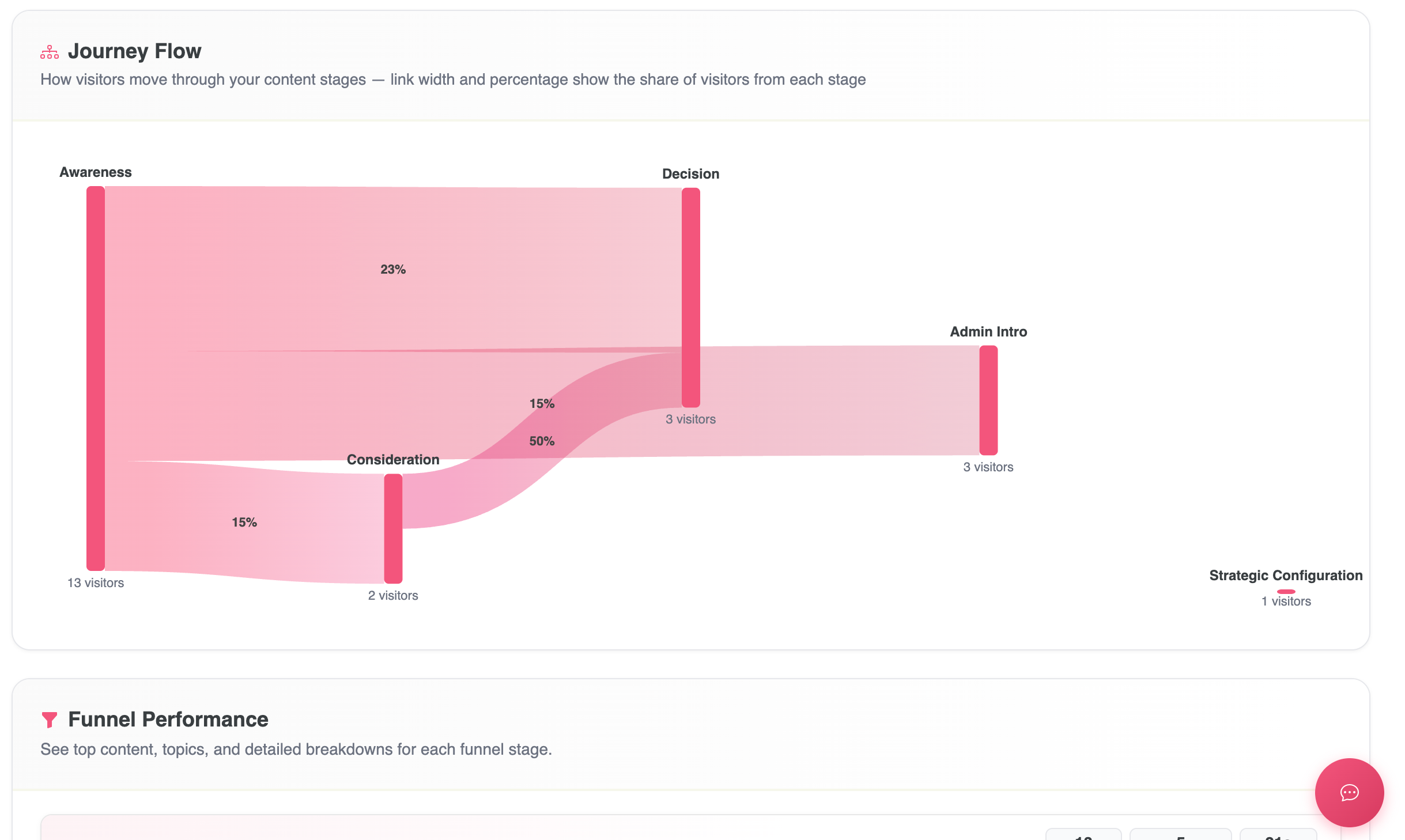The image size is (1405, 840).
Task: Select the Awareness node bar
Action: point(96,378)
